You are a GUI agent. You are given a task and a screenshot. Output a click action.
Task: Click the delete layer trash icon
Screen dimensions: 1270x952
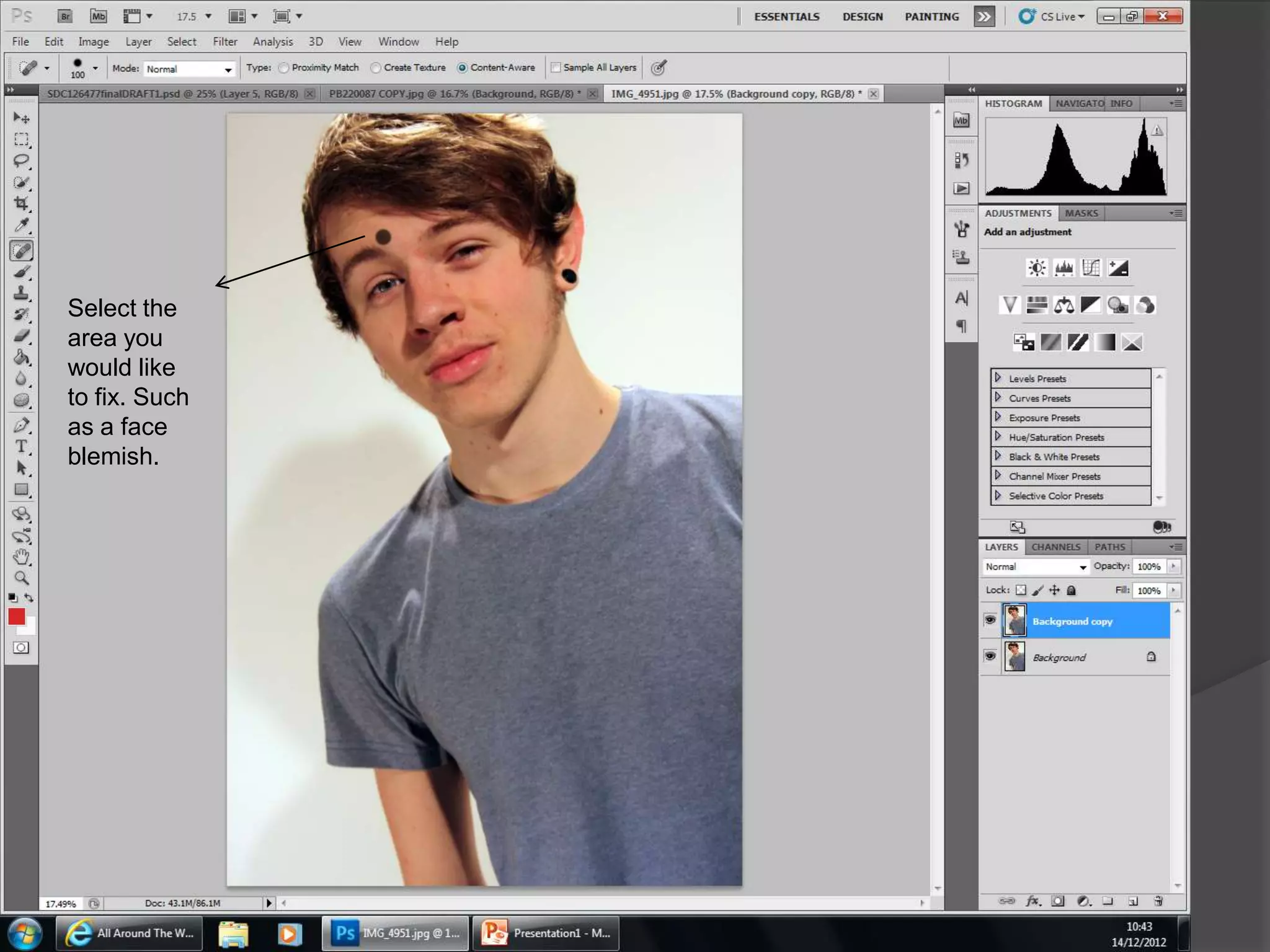click(1158, 901)
